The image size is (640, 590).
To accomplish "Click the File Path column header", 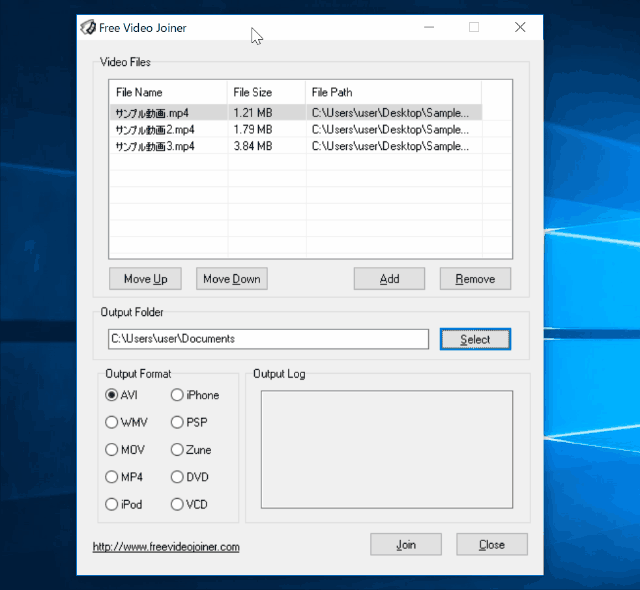I will [x=393, y=92].
